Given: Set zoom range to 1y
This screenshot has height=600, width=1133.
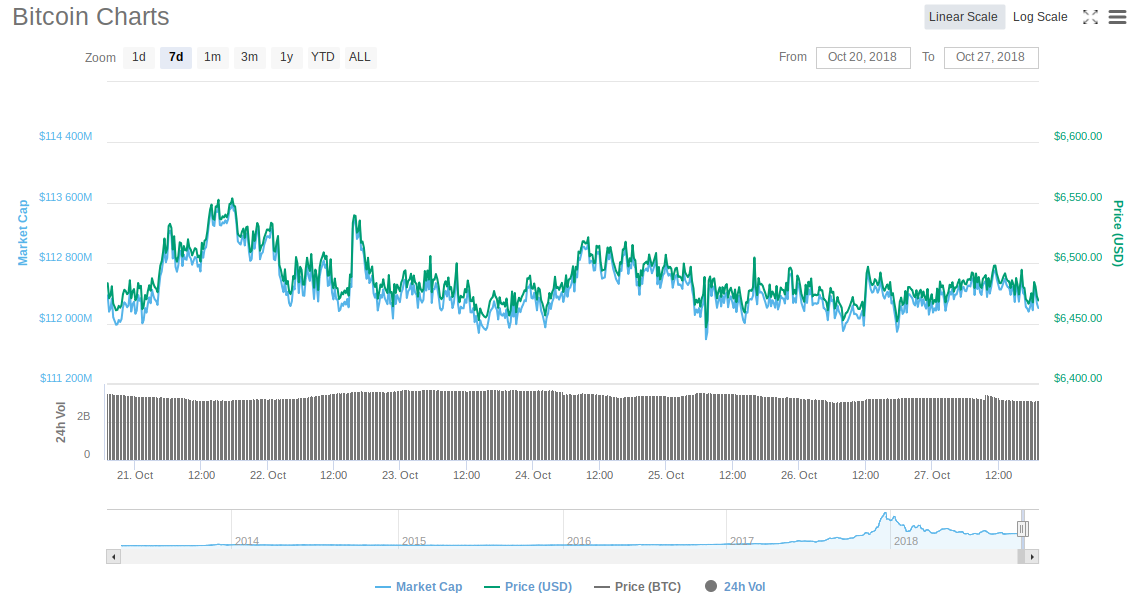Looking at the screenshot, I should click(286, 57).
